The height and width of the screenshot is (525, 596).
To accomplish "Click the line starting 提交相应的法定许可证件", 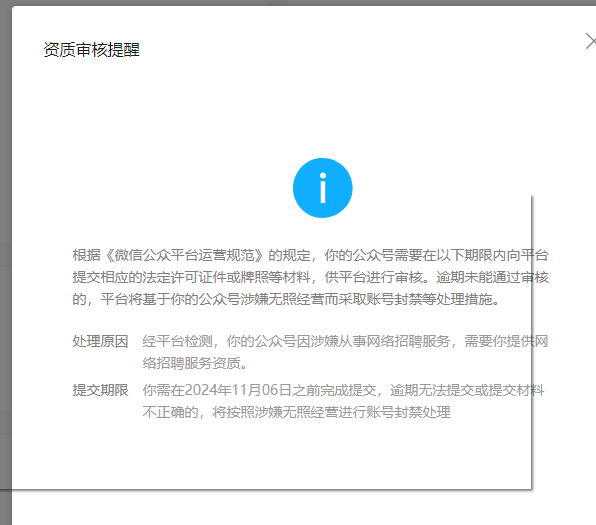I will tap(311, 277).
